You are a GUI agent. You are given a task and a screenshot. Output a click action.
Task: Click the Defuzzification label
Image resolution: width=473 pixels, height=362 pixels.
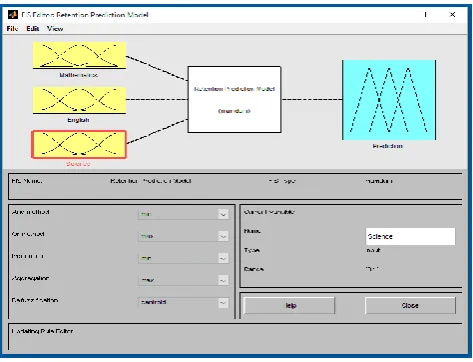[35, 300]
